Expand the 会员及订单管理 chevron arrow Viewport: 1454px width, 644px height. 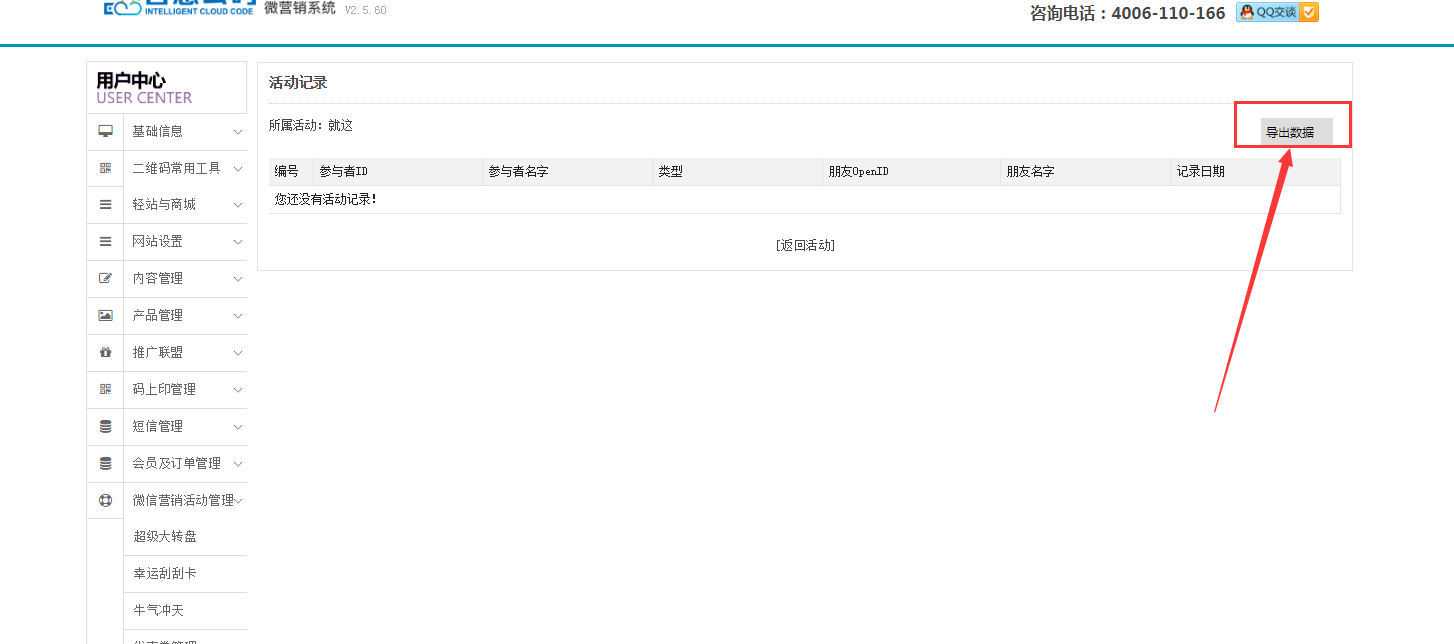click(238, 464)
